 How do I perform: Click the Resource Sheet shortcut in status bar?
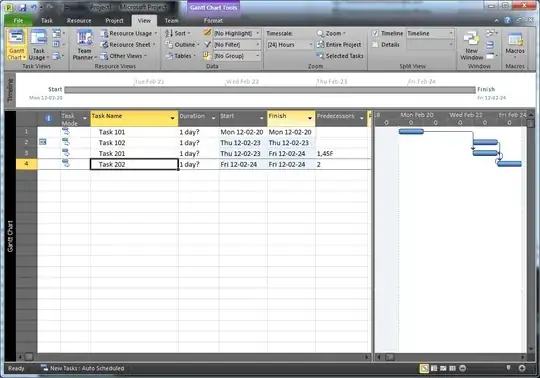[x=453, y=368]
